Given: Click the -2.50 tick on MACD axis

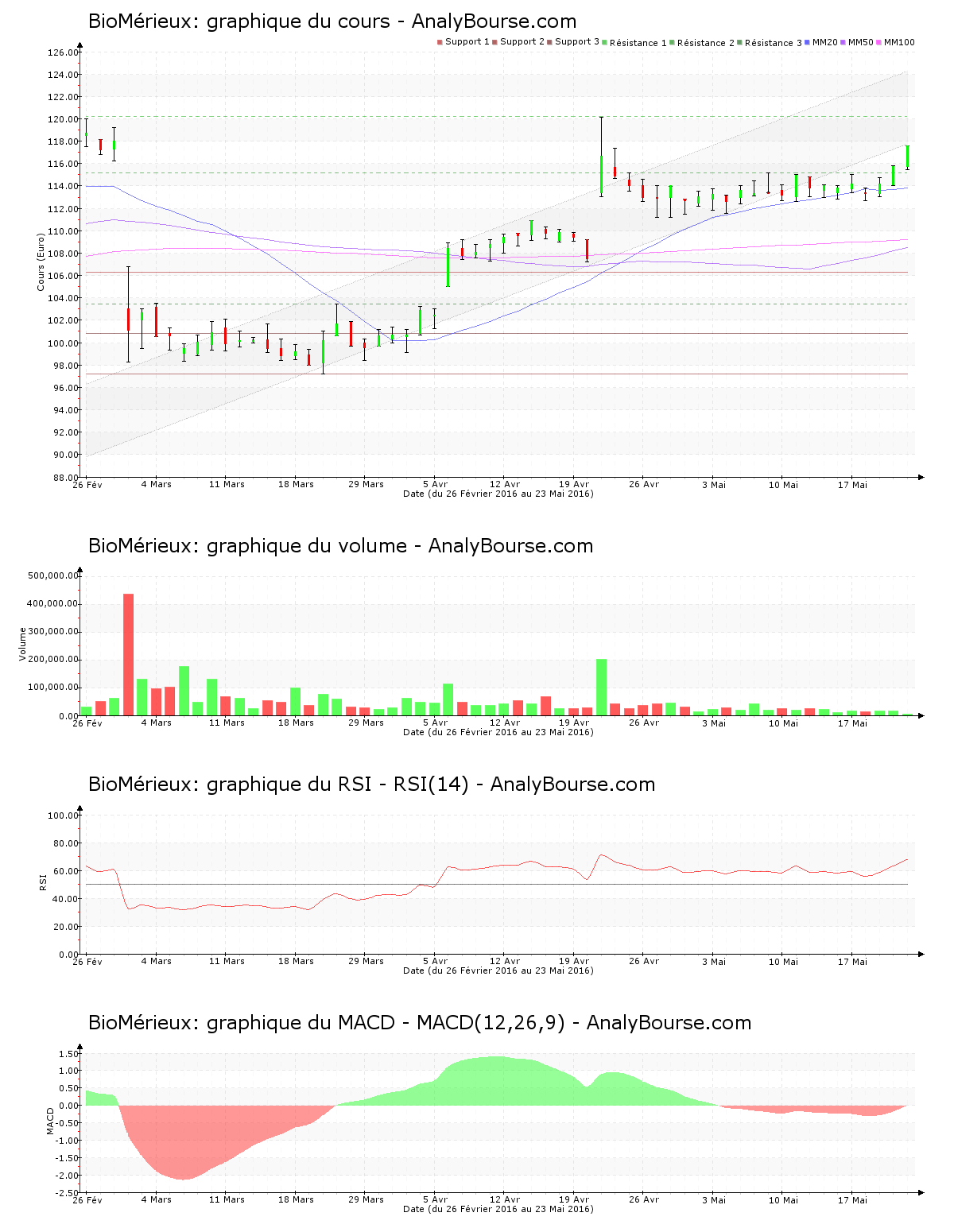Looking at the screenshot, I should [67, 1193].
